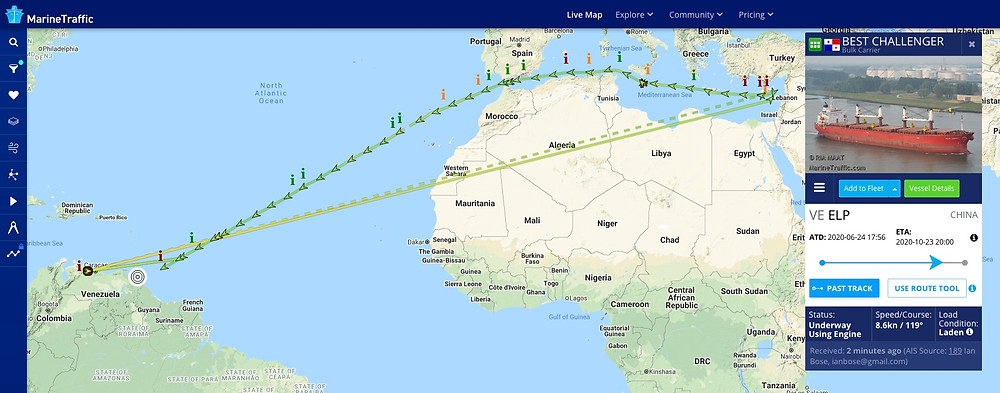Screen dimensions: 1000x393
Task: Click the play animation icon in sidebar
Action: [13, 201]
